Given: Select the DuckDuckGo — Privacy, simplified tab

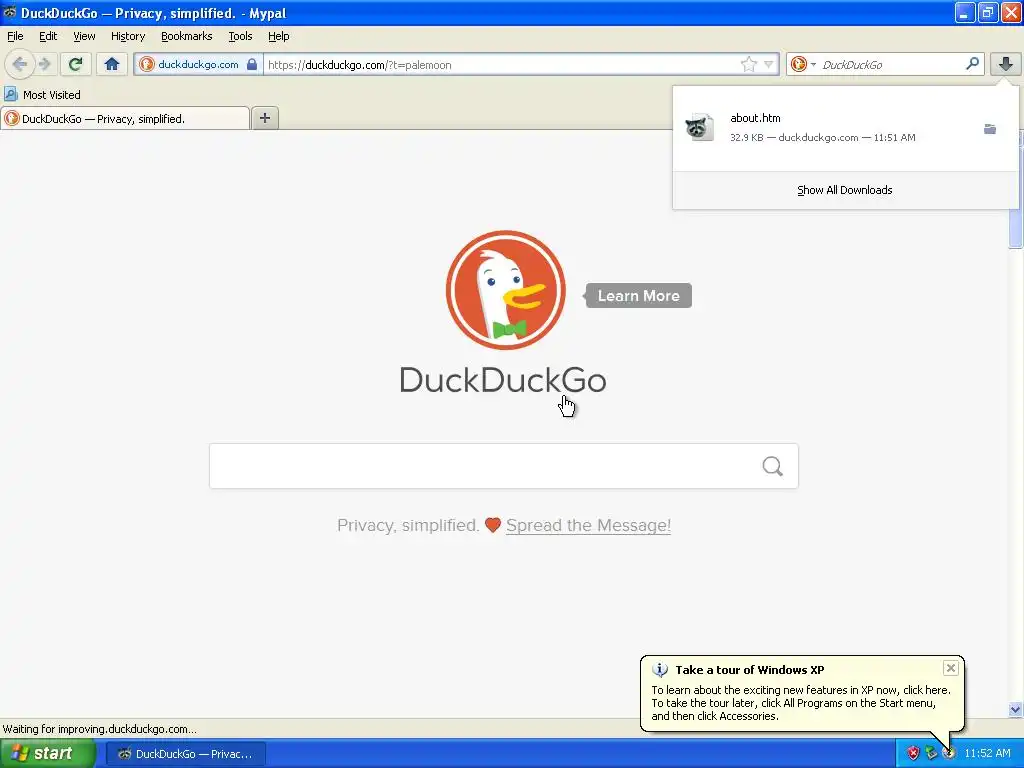Looking at the screenshot, I should pyautogui.click(x=125, y=118).
